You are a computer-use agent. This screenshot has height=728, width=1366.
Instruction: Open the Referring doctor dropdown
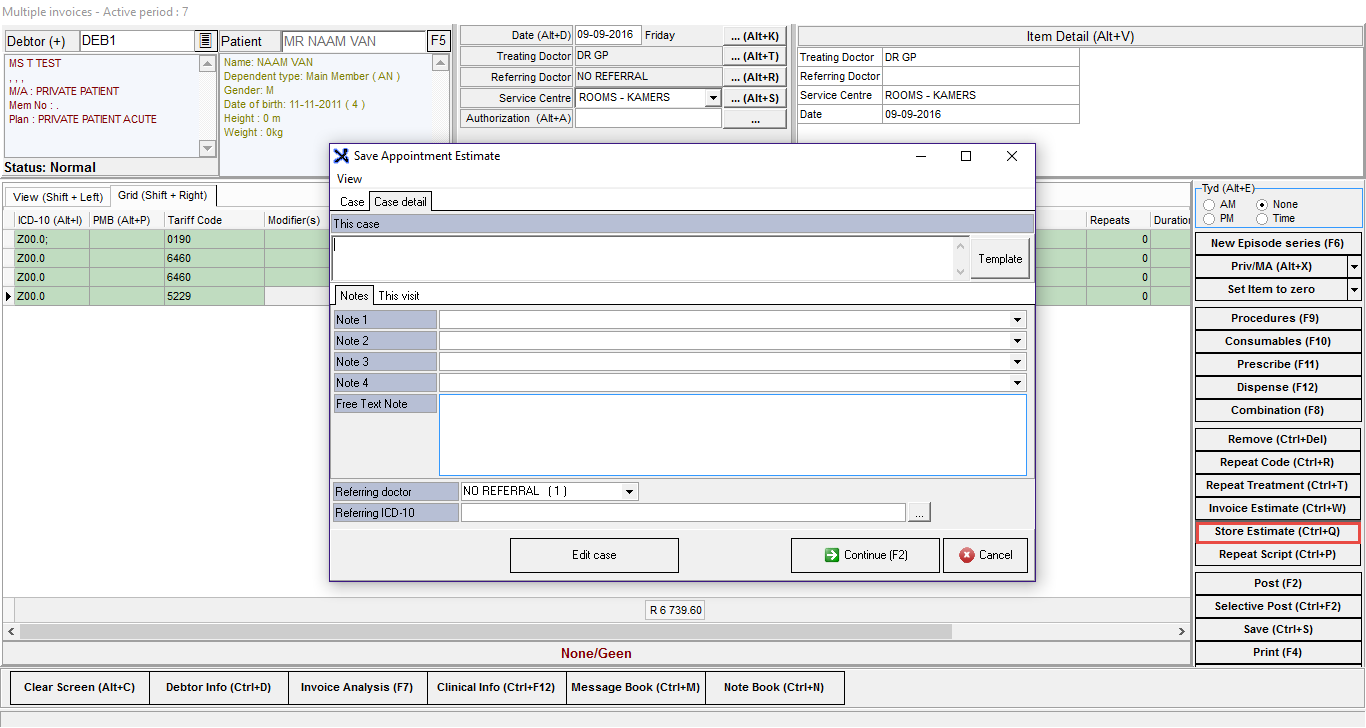(x=629, y=492)
